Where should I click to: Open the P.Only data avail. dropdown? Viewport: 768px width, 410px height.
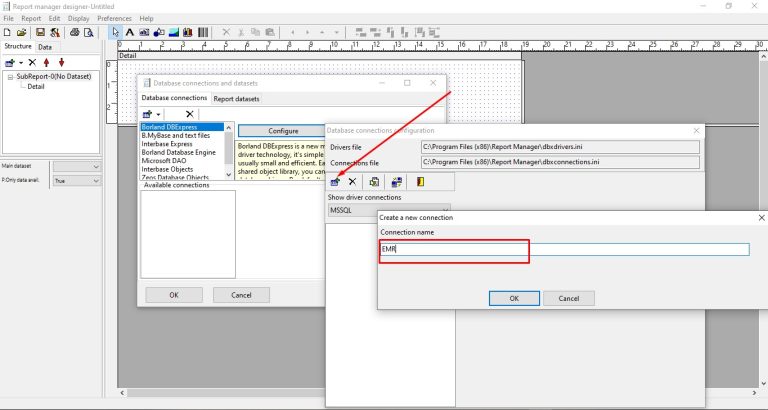[x=77, y=181]
